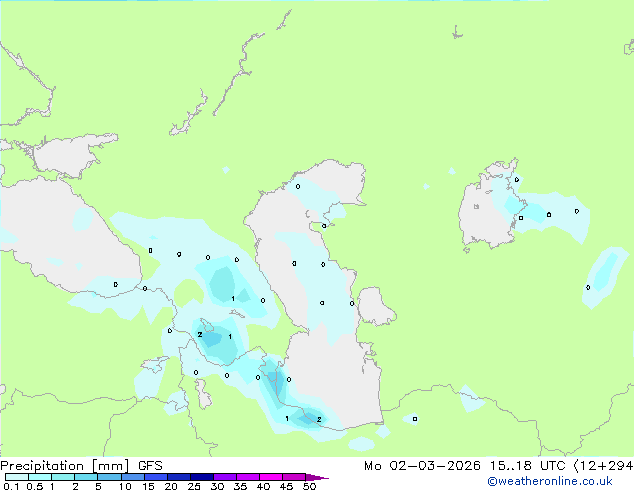
Task: Click the legend tick label '45'
Action: coord(286,486)
